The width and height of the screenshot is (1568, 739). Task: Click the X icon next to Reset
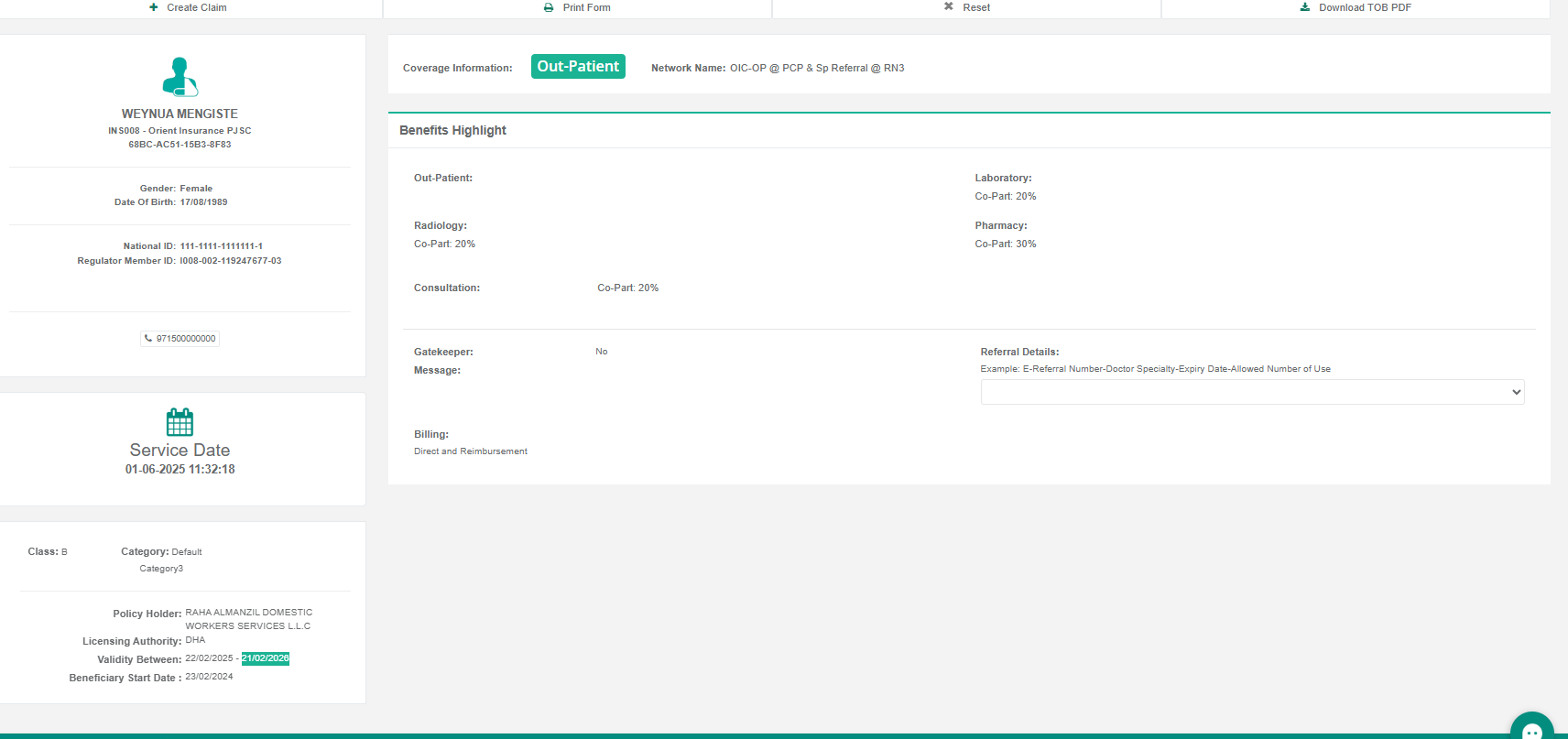(x=949, y=6)
